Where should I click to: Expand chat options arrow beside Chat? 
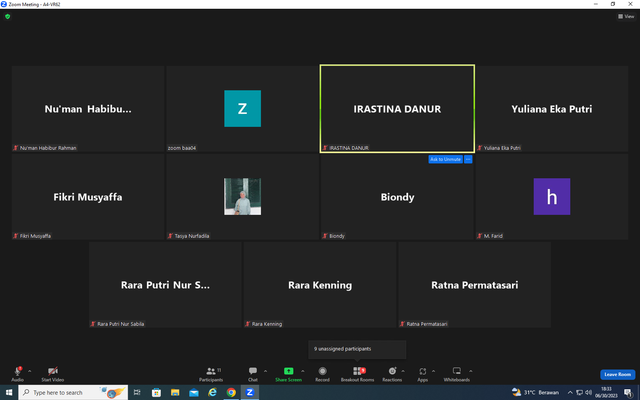pos(265,371)
